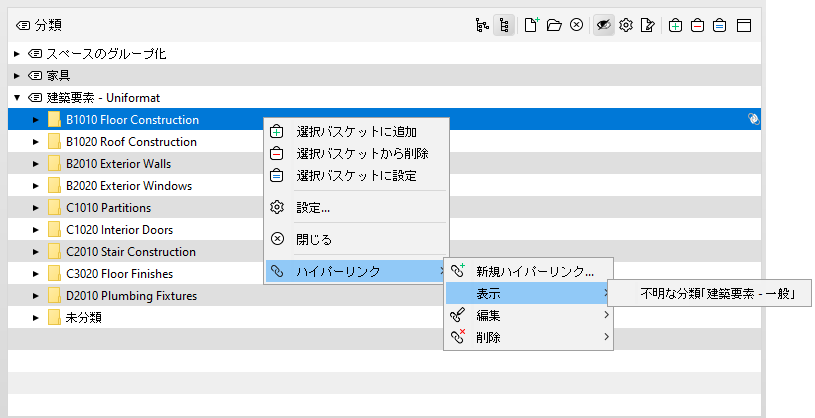Choose 選択バスケットから削除 menu entry
815x418 pixels.
coord(356,153)
